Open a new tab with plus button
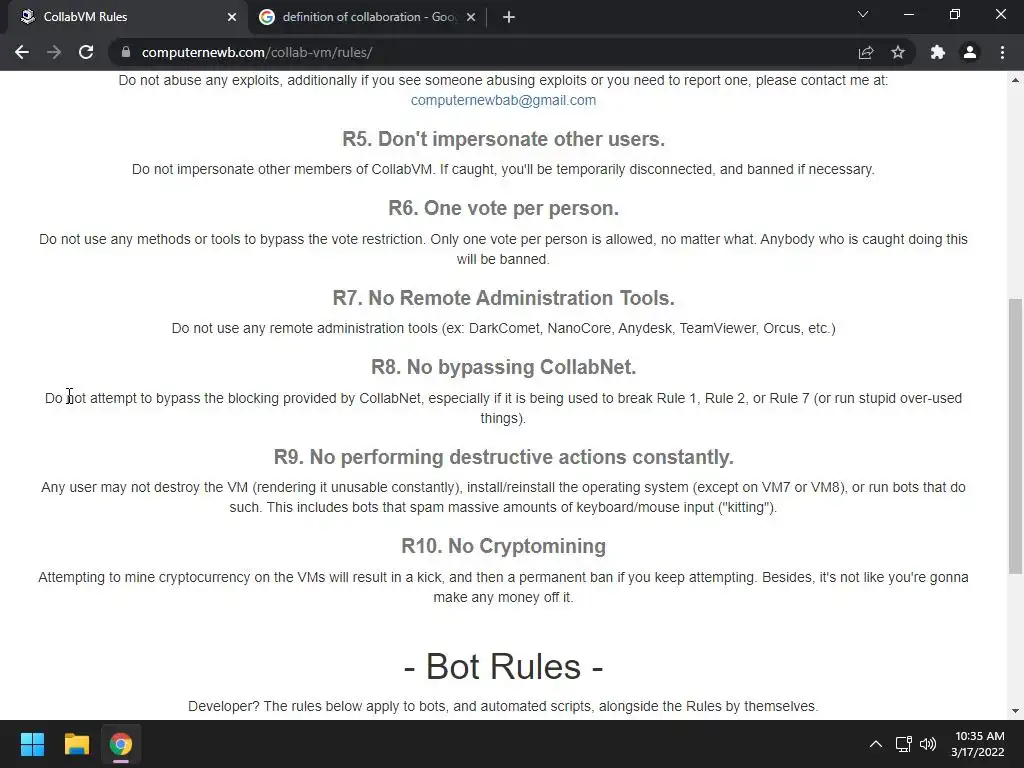Screen dimensions: 1024x768 point(509,17)
